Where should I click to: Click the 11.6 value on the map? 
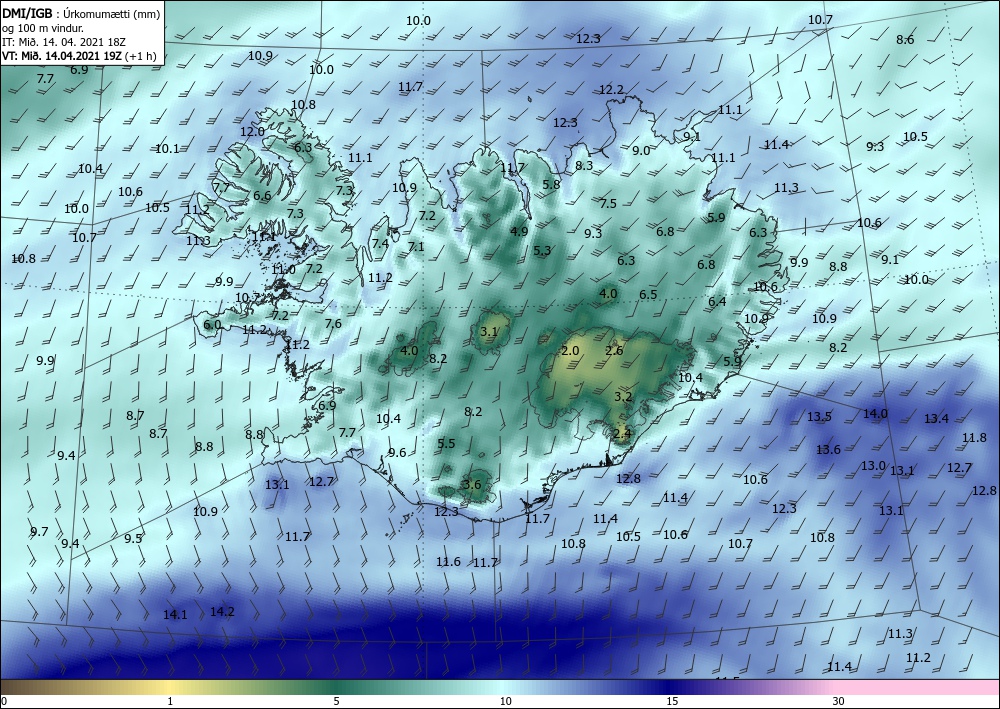(x=448, y=562)
